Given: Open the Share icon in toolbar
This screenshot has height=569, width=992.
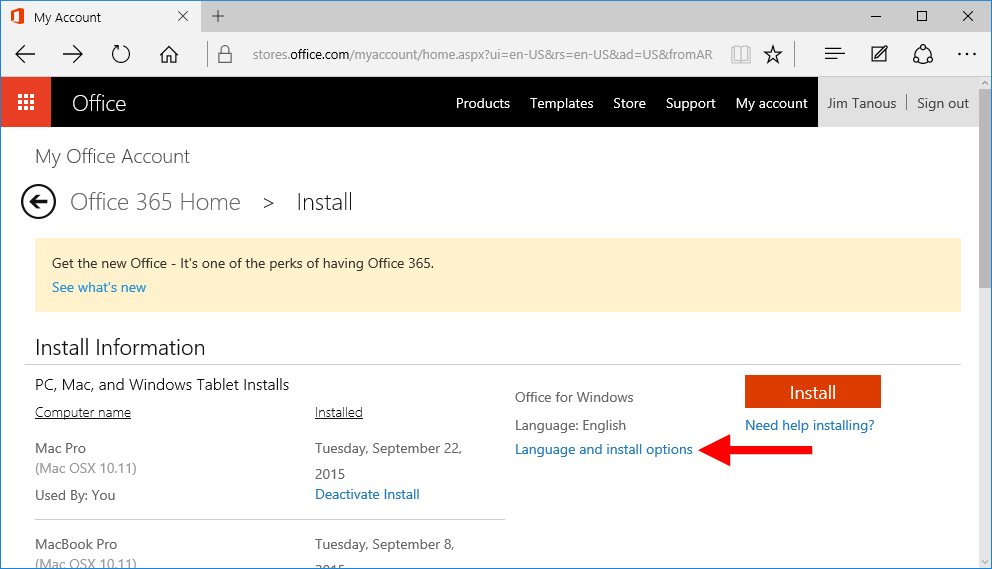Looking at the screenshot, I should click(922, 54).
